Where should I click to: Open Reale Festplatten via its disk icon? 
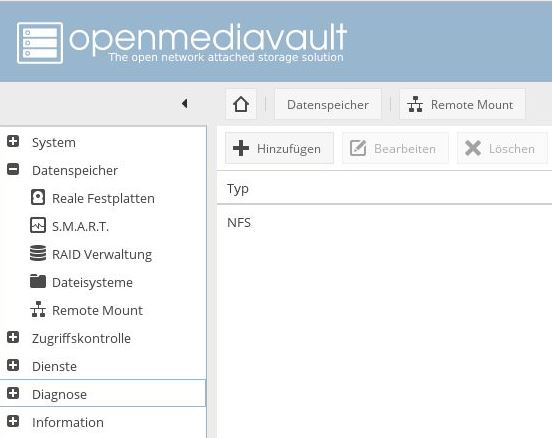tap(38, 197)
